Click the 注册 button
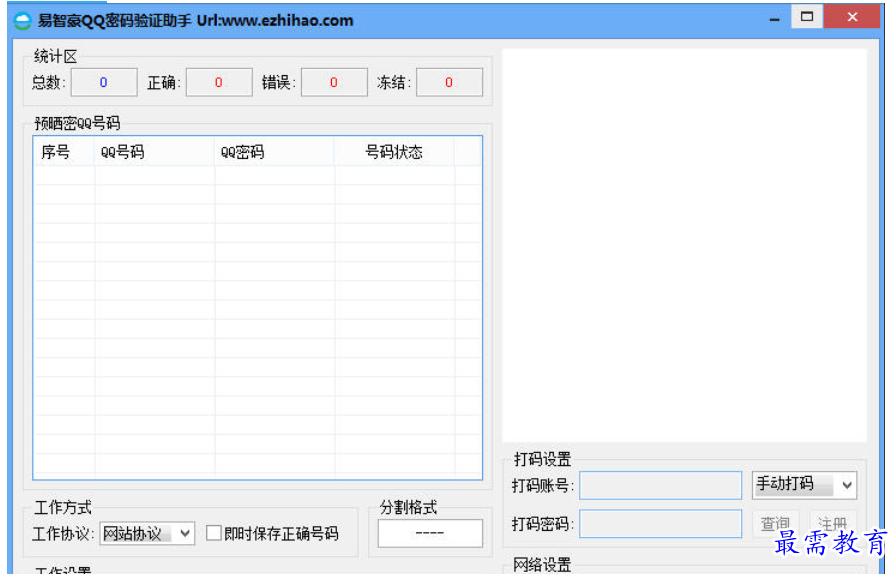 pyautogui.click(x=832, y=523)
